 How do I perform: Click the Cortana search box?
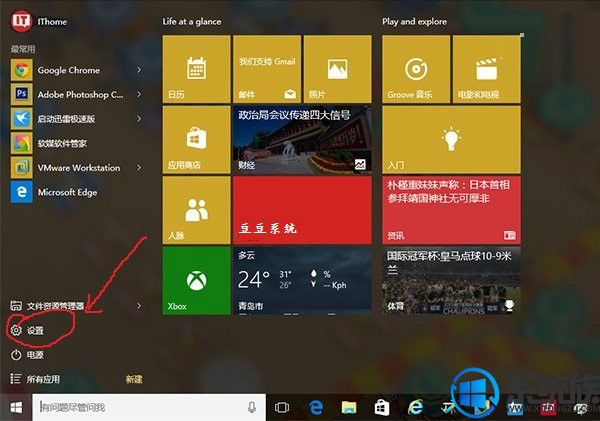click(x=149, y=408)
